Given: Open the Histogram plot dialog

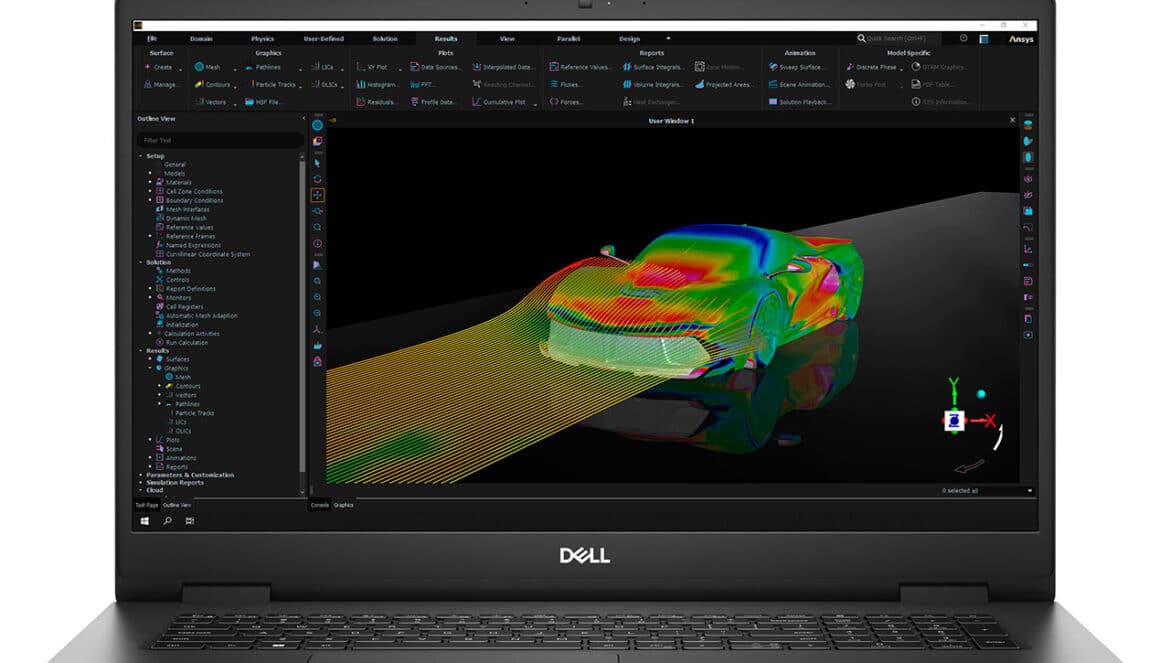Looking at the screenshot, I should point(378,84).
